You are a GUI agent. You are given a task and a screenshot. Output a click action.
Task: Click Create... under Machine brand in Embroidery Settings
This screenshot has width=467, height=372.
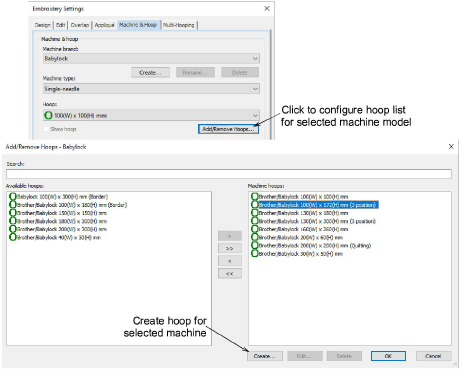(x=150, y=72)
